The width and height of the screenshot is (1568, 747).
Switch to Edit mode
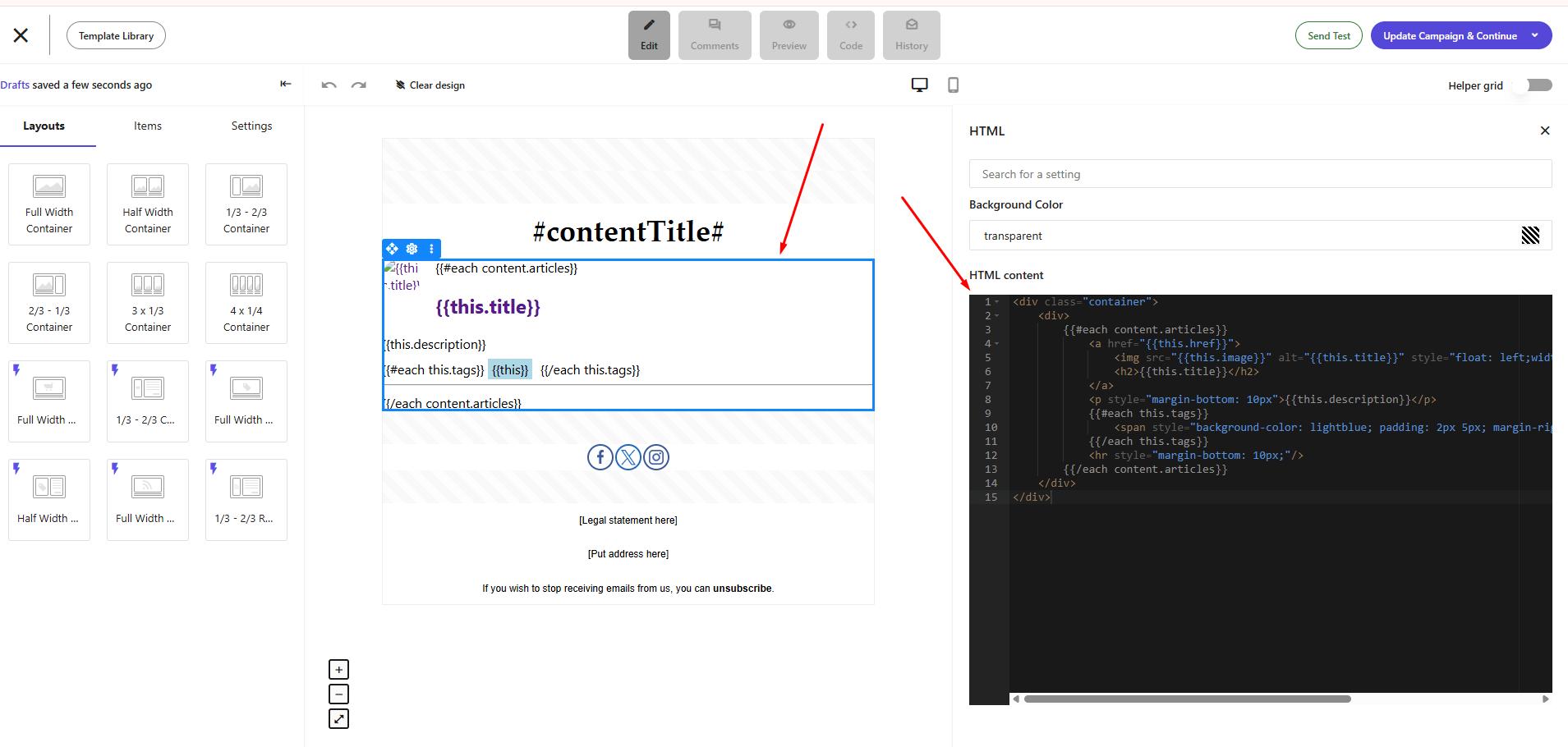coord(649,35)
